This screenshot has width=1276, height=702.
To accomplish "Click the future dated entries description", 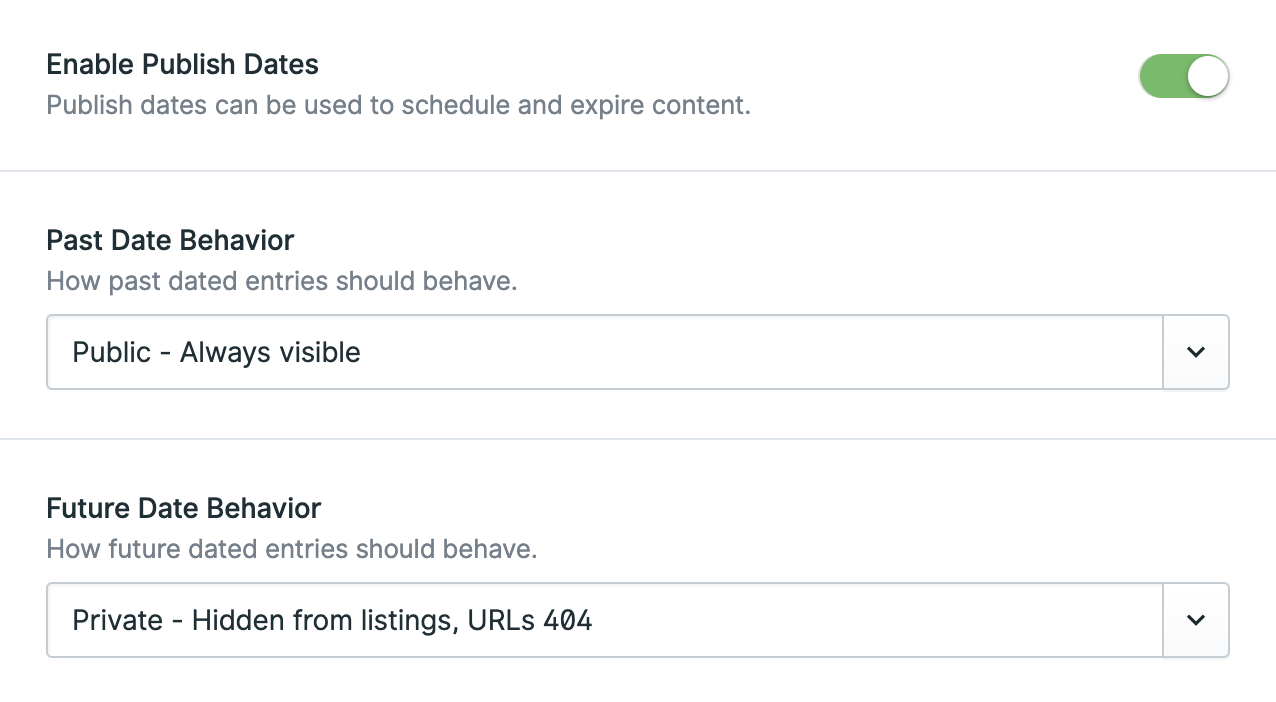I will (292, 549).
